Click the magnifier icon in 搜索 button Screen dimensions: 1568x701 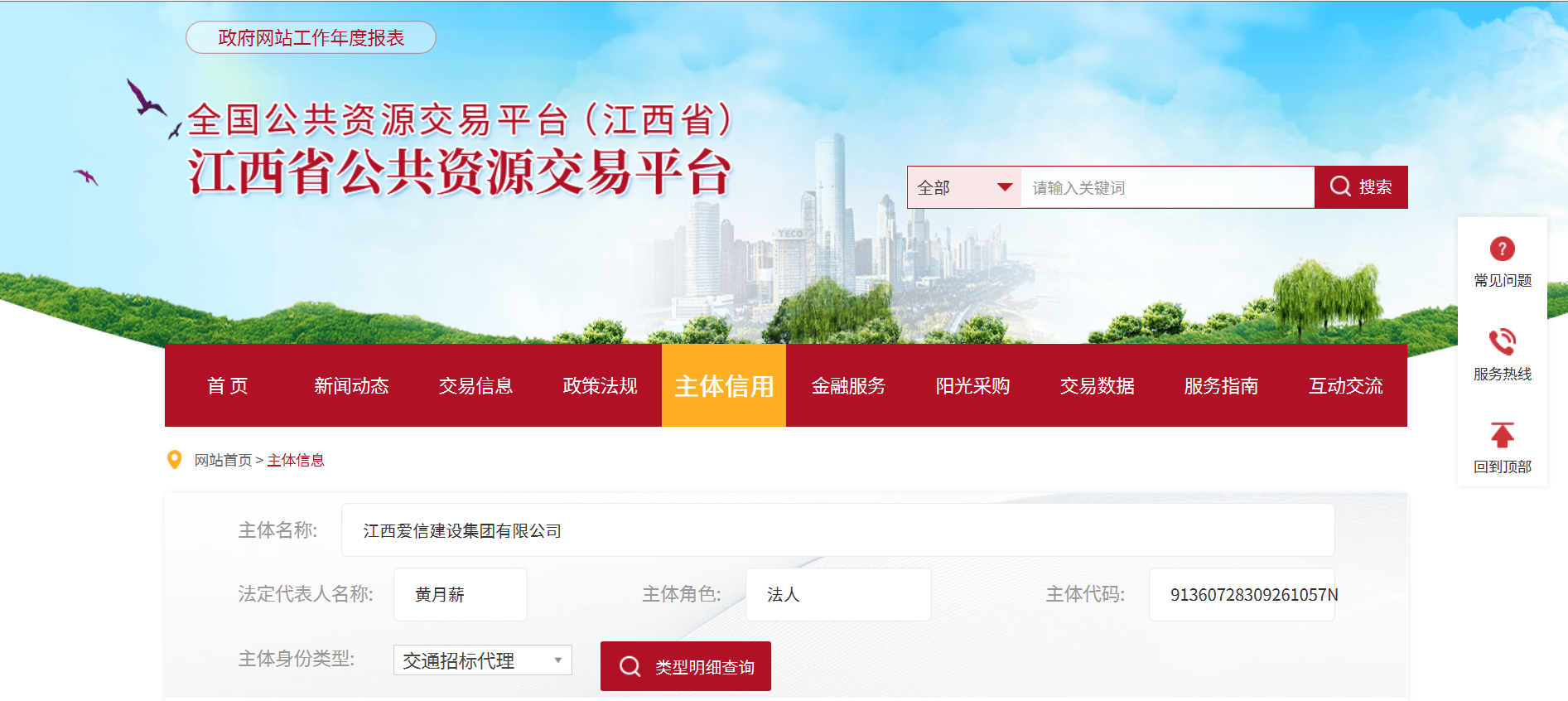pos(1340,186)
